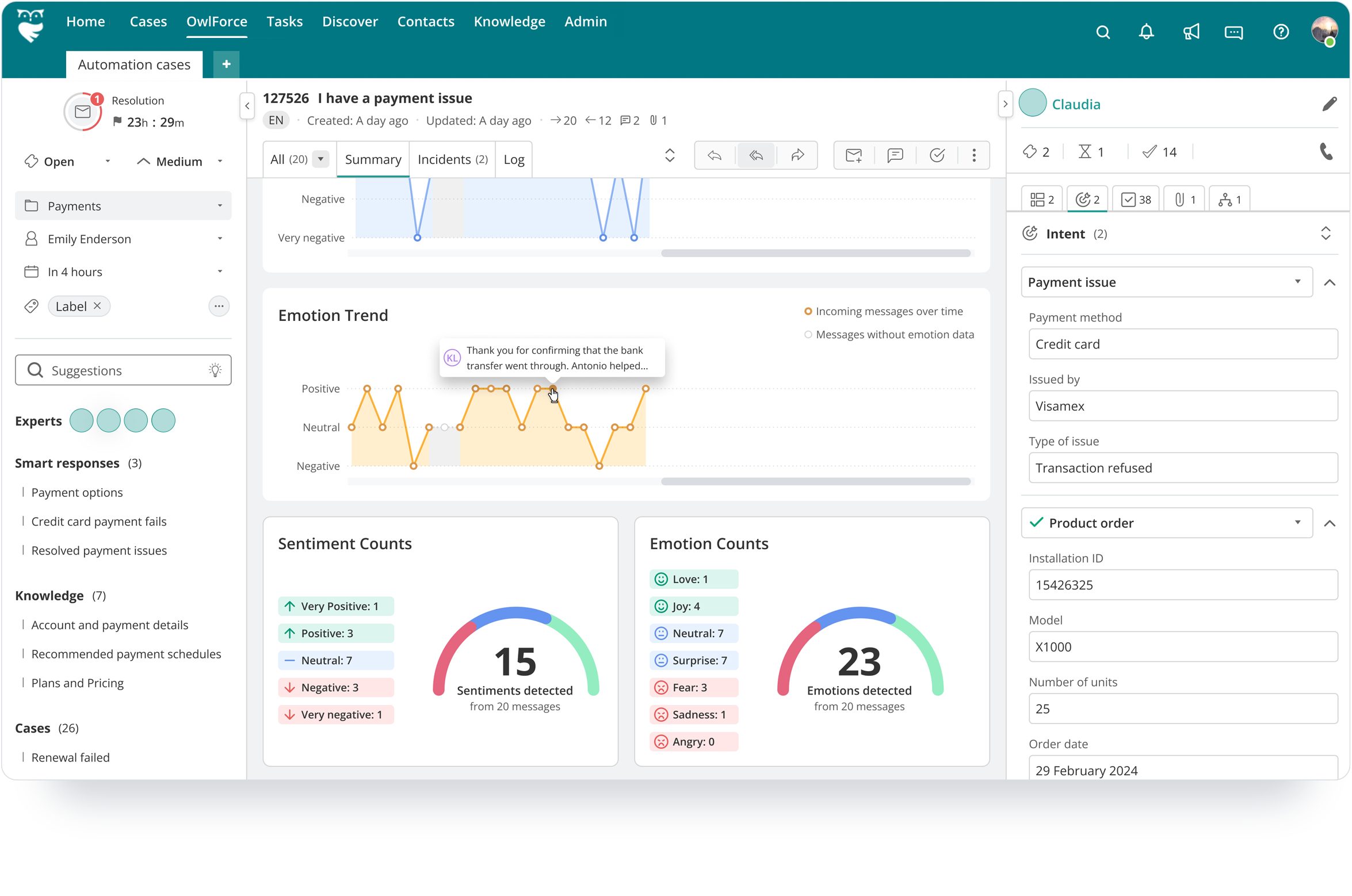Open the Medium priority dropdown
The image size is (1352, 896).
point(220,162)
